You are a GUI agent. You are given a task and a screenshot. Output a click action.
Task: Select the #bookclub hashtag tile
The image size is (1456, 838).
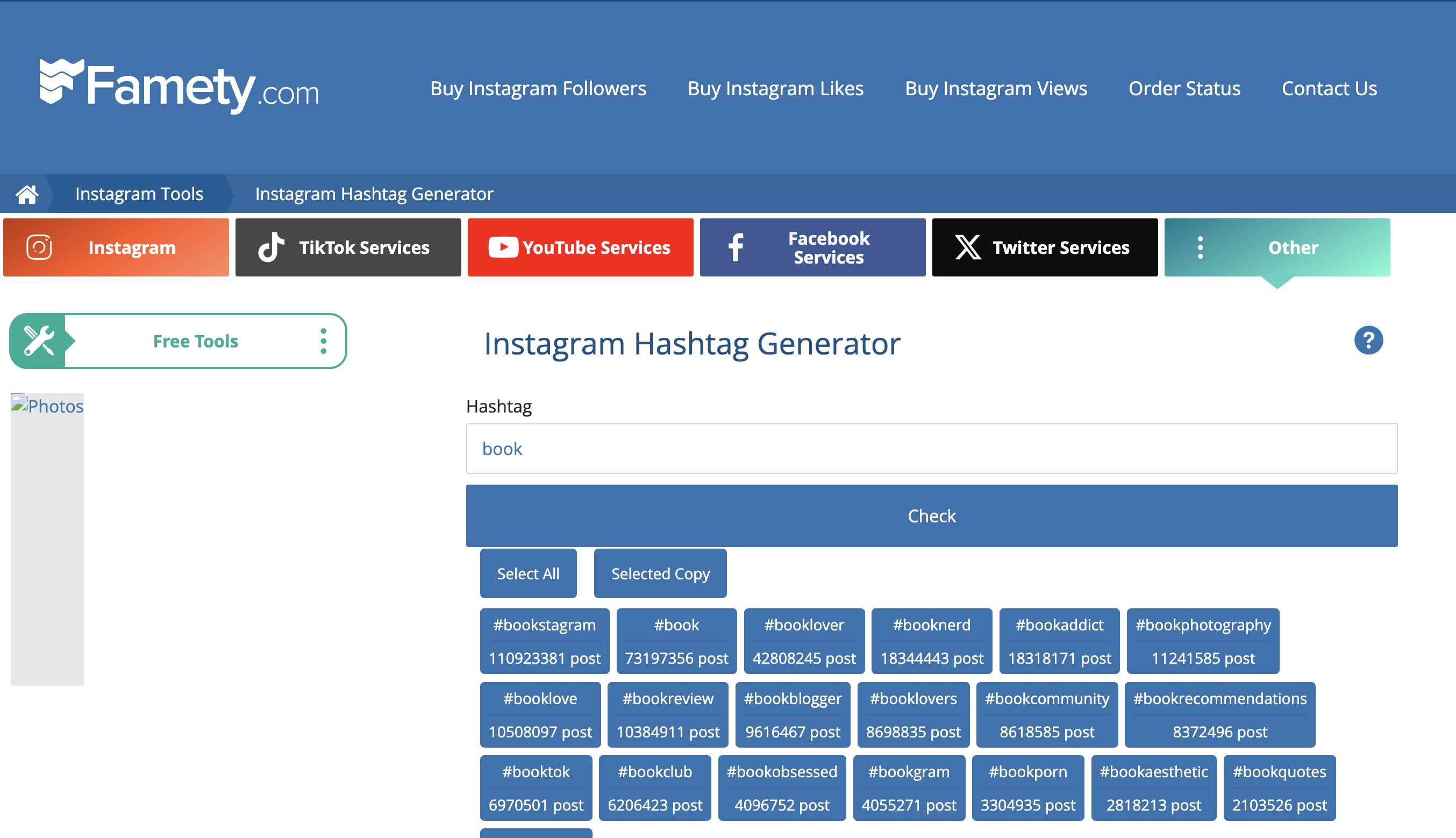pos(655,788)
